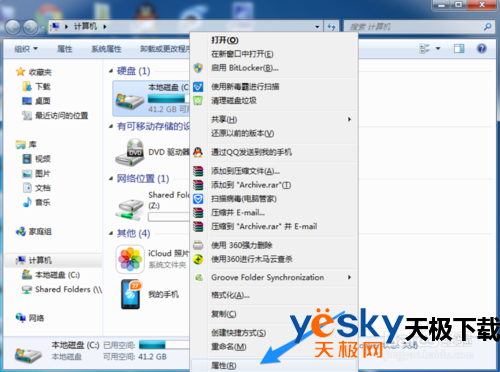Choose 添加到压缩文件(A)... menu entry
Image resolution: width=500 pixels, height=372 pixels.
[x=274, y=171]
